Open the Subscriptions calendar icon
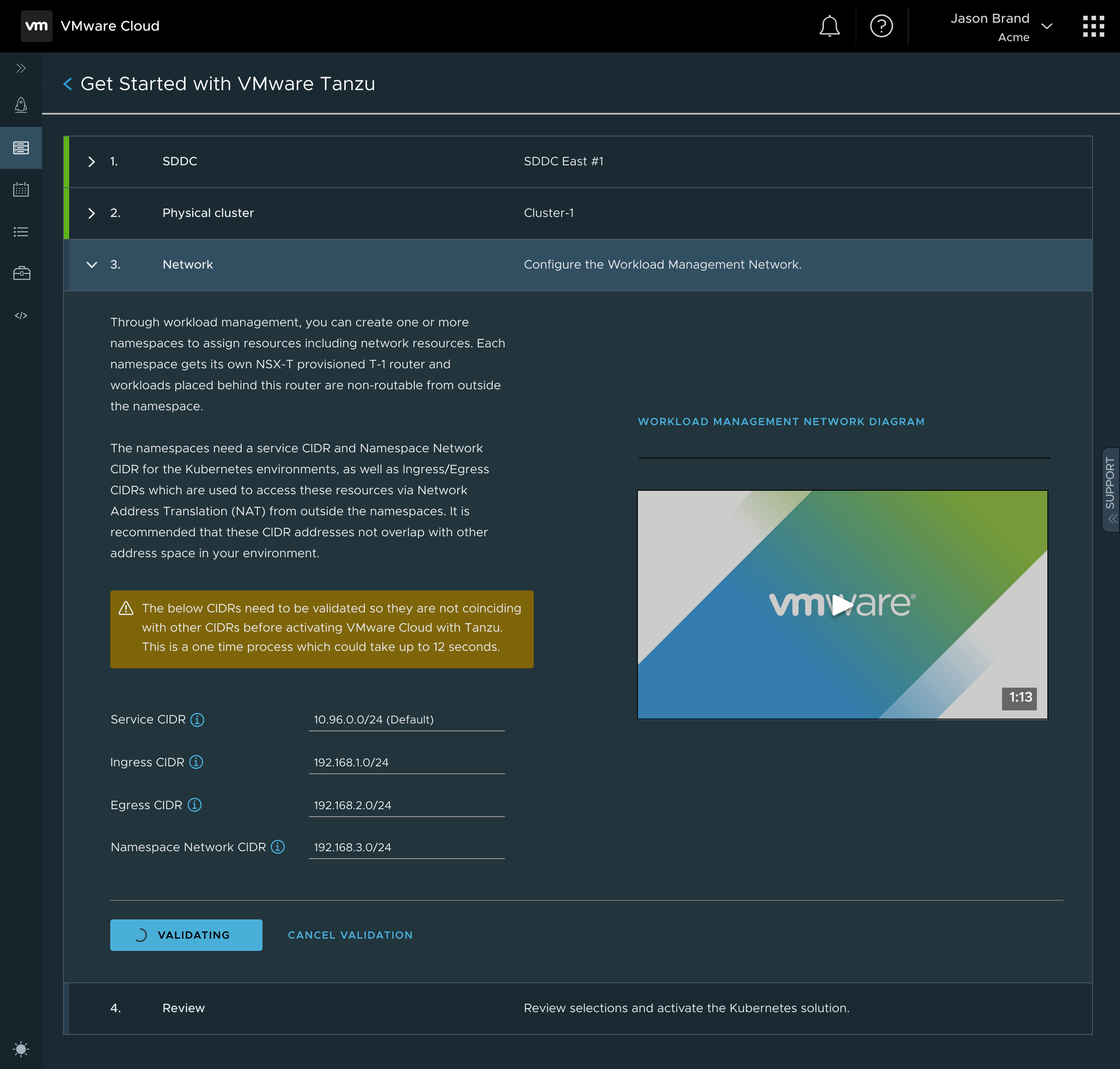Viewport: 1120px width, 1069px height. pos(21,190)
